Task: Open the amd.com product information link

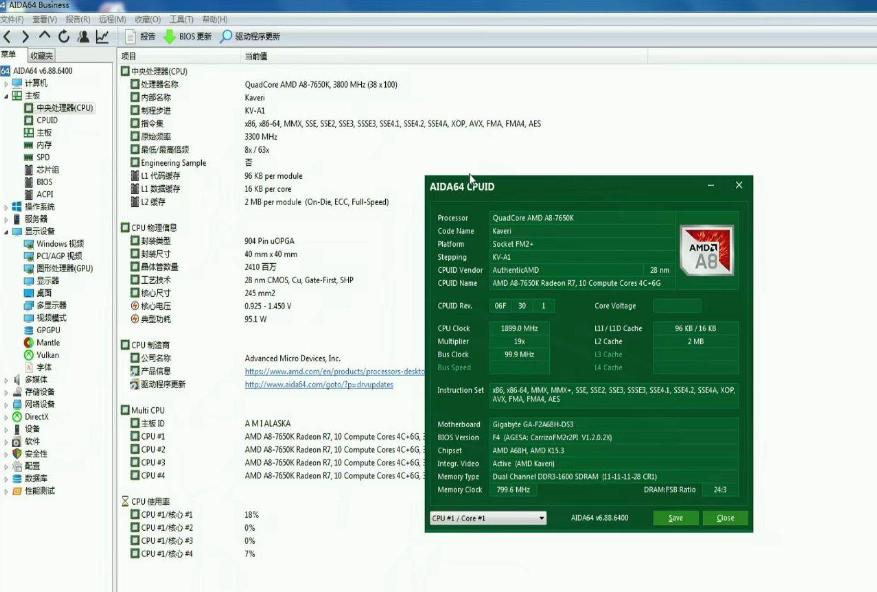Action: 334,372
